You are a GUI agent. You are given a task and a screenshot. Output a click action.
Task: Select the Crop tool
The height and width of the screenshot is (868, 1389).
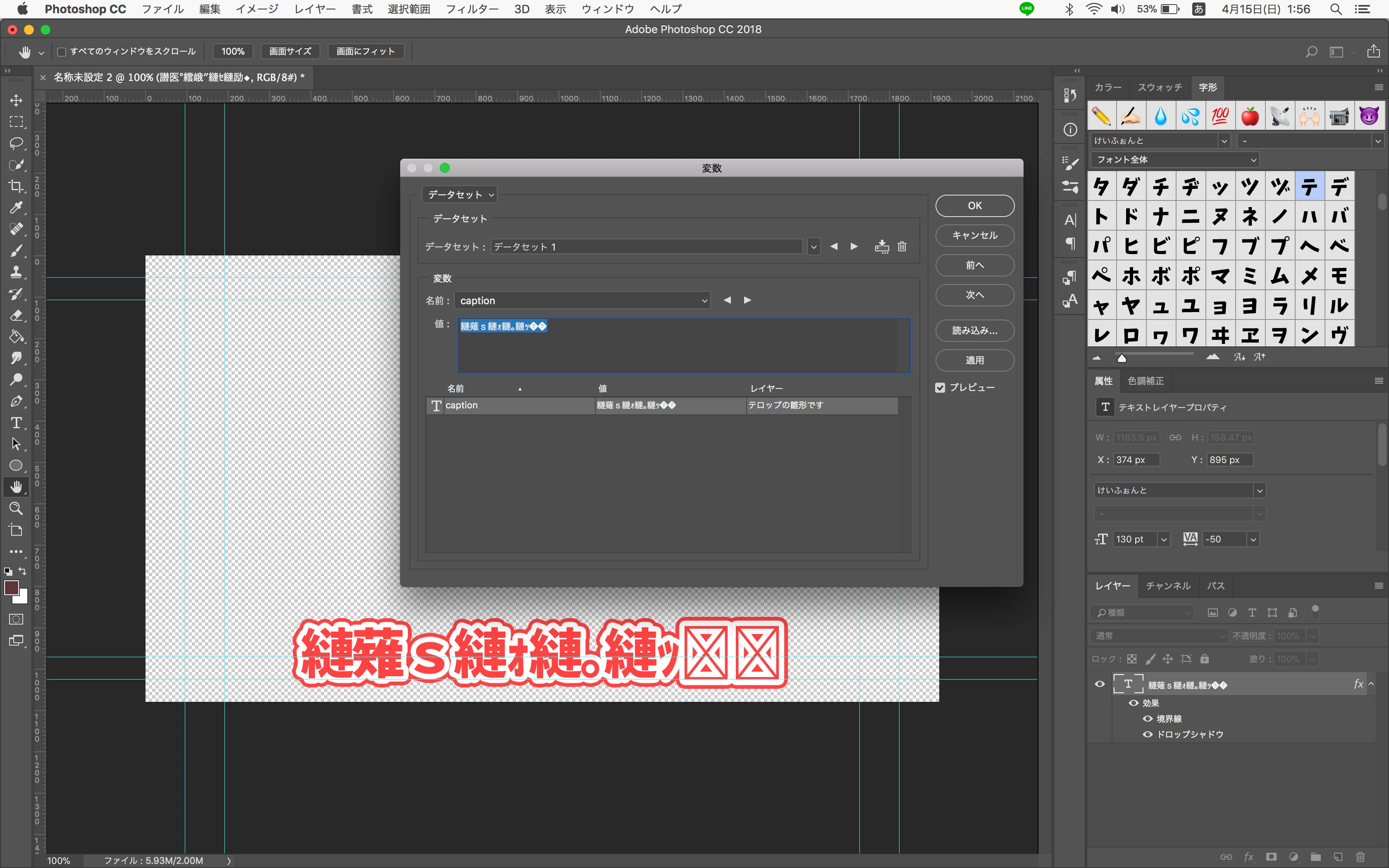click(16, 186)
